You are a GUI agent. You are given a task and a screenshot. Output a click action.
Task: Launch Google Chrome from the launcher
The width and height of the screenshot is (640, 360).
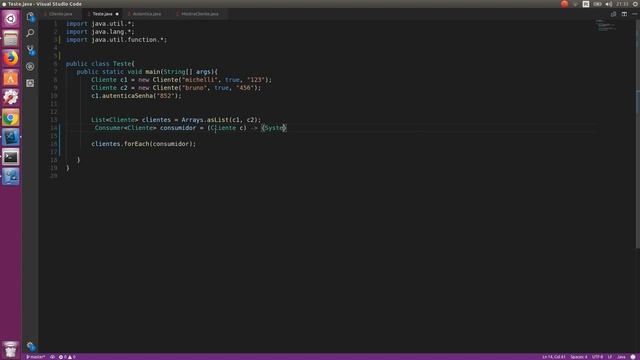pyautogui.click(x=11, y=118)
